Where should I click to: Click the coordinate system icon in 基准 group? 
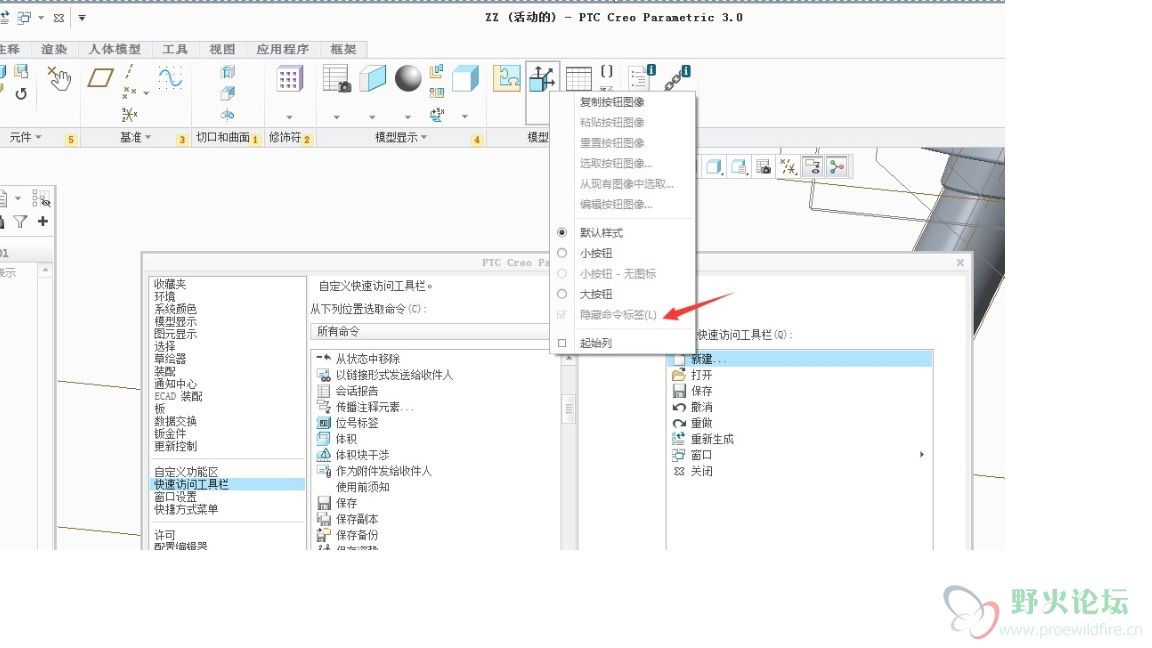coord(129,114)
